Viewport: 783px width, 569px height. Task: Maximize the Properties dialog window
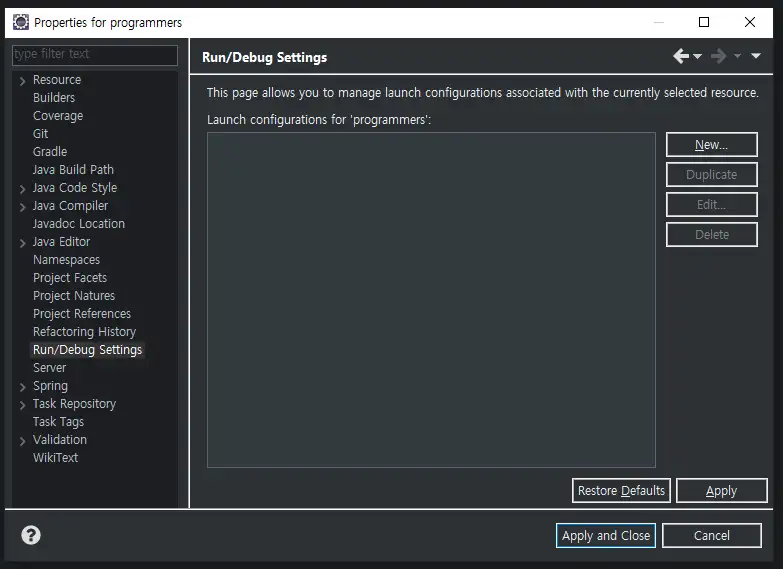click(x=704, y=22)
